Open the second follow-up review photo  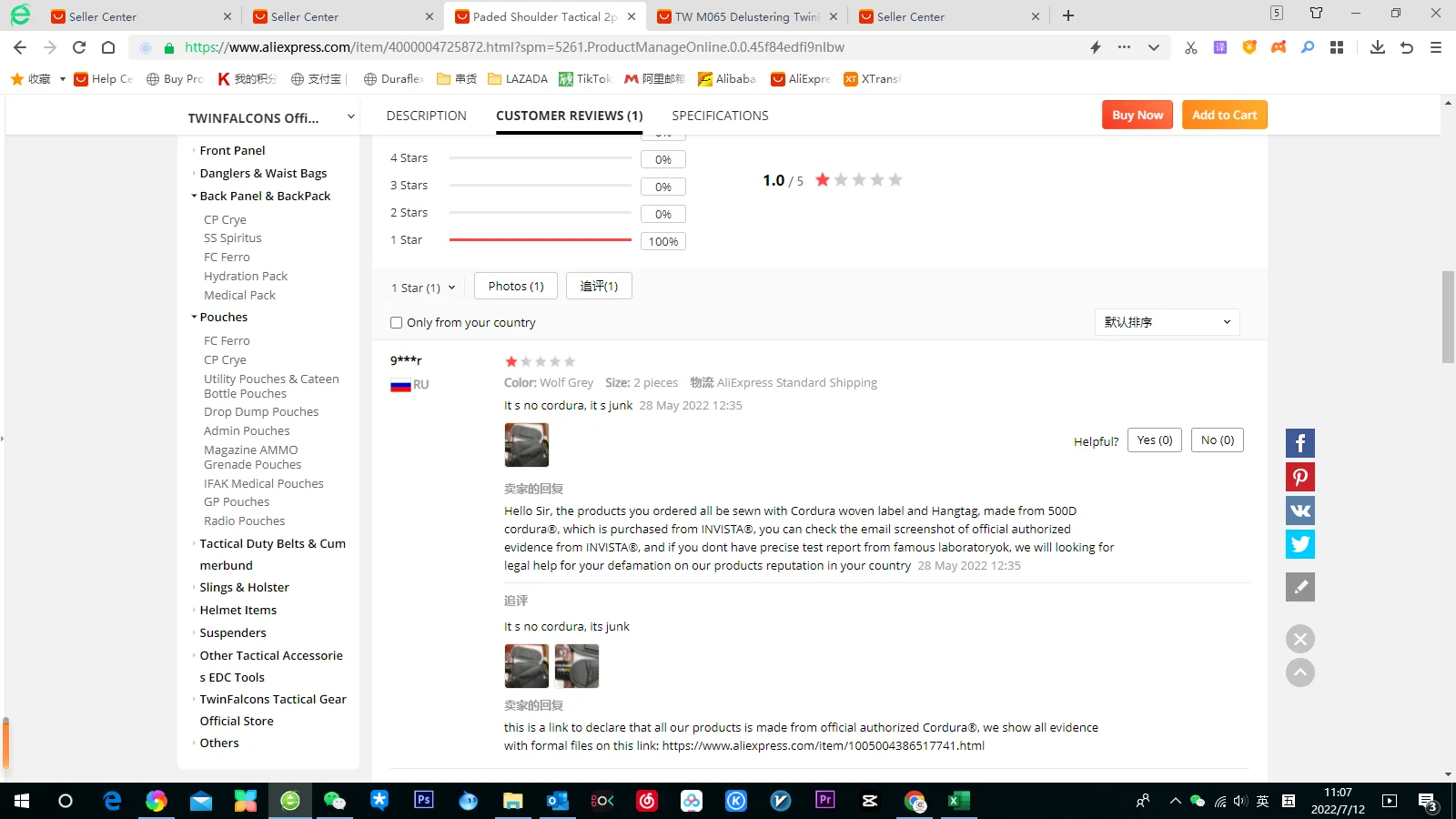click(577, 666)
